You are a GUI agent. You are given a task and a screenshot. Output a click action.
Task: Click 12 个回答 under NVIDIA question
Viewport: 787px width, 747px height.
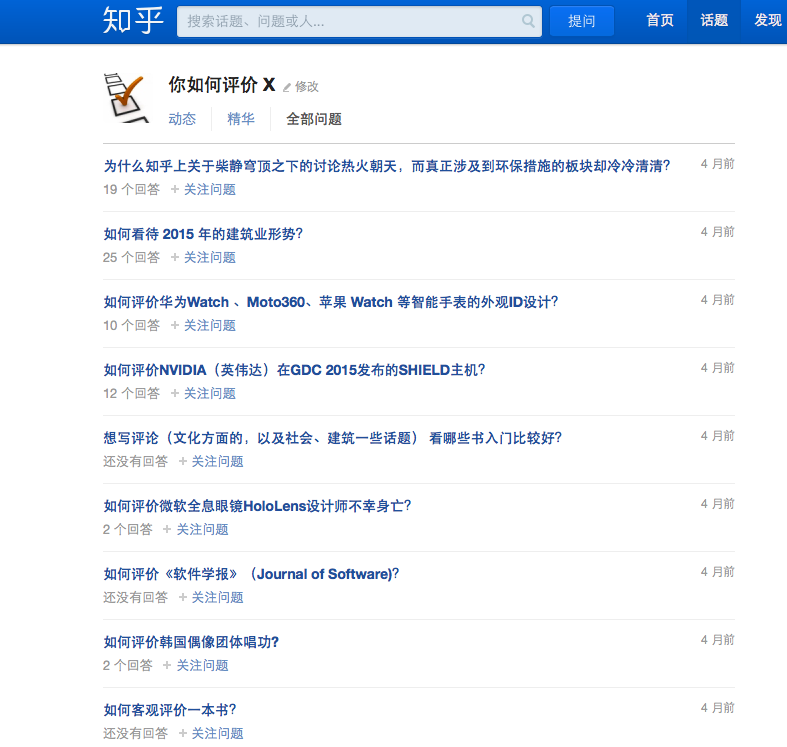[132, 394]
